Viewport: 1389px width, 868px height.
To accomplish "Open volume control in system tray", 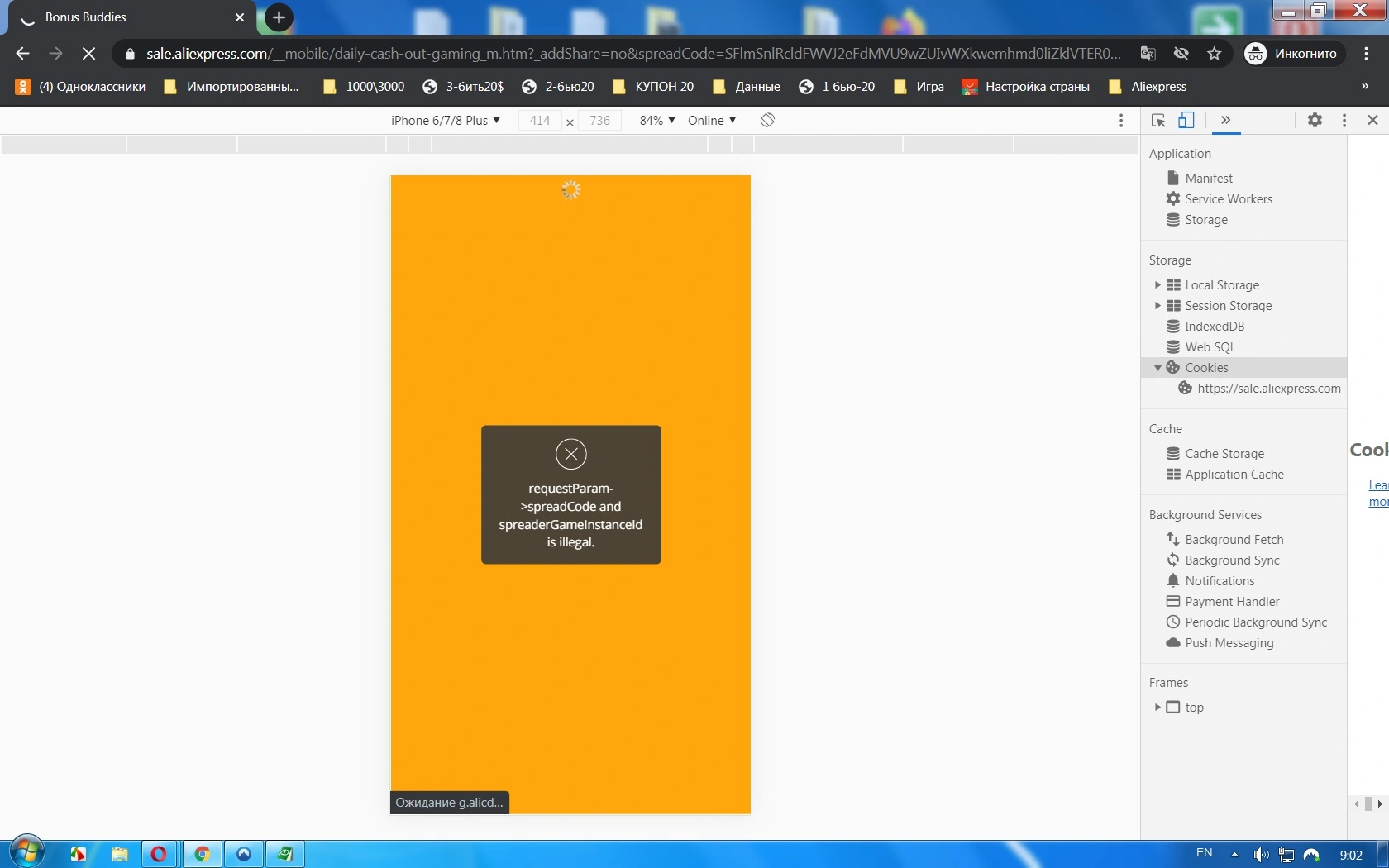I will click(x=1260, y=855).
